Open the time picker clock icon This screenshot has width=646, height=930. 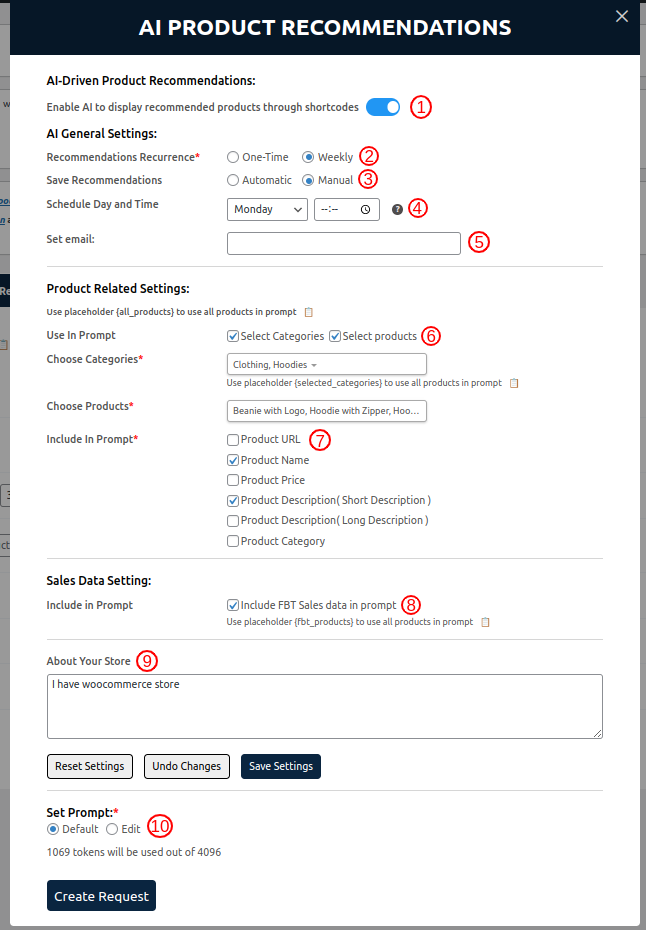366,210
